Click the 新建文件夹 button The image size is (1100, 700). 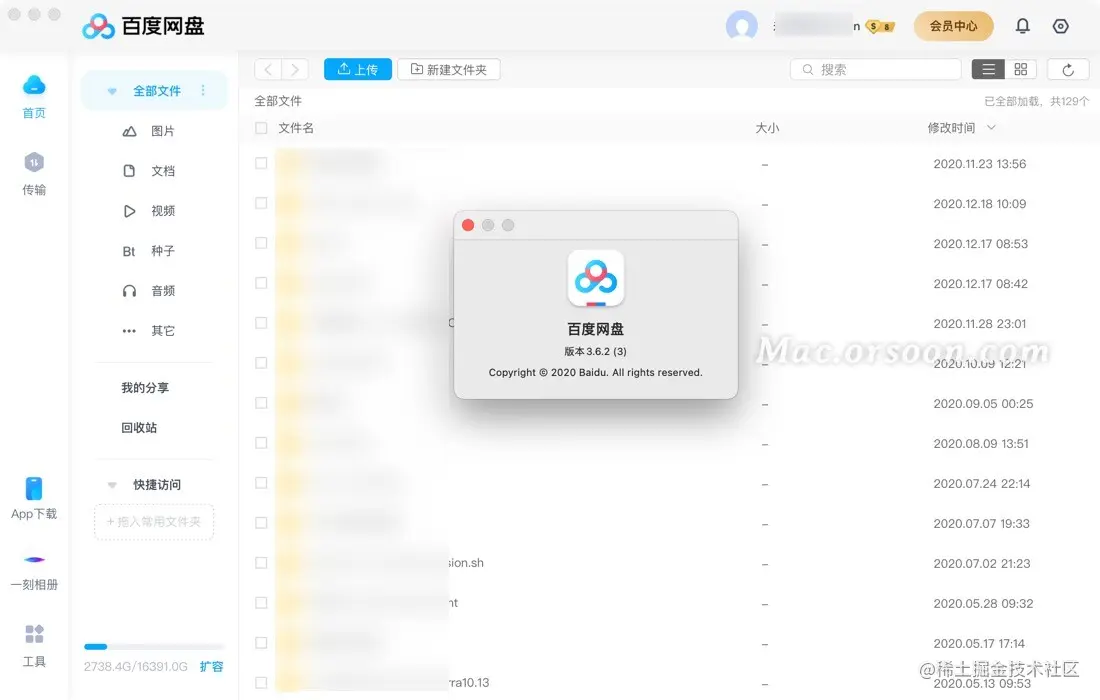449,69
